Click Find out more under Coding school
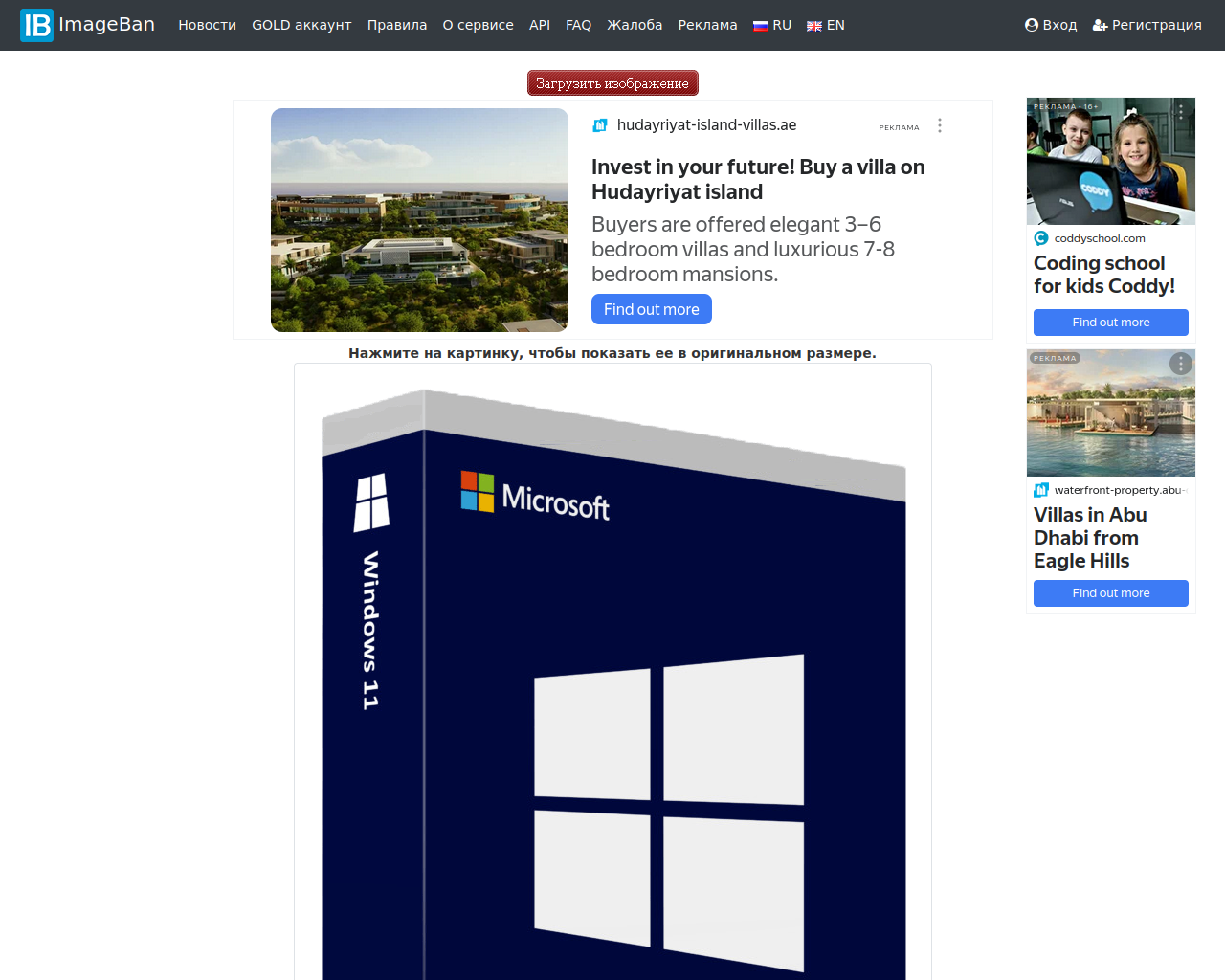The height and width of the screenshot is (980, 1225). [1110, 323]
